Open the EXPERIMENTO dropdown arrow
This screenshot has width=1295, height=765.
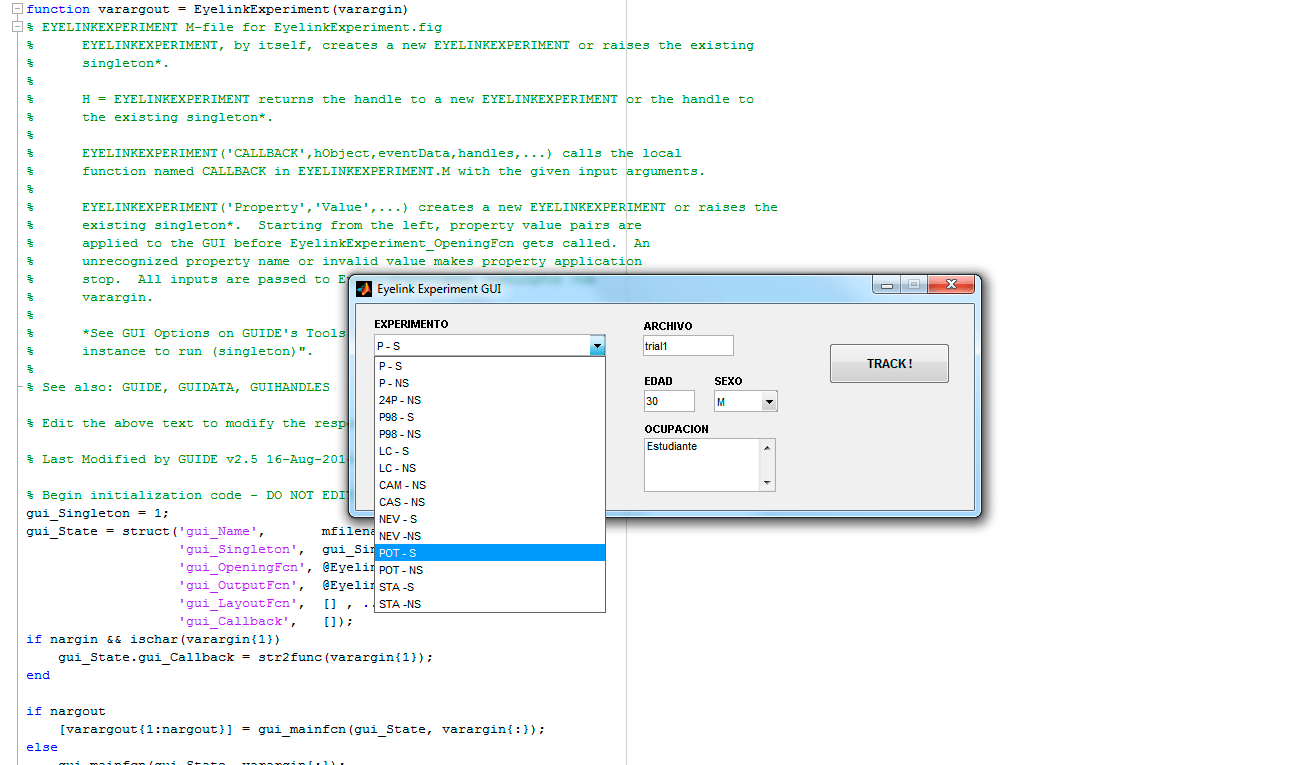click(597, 346)
